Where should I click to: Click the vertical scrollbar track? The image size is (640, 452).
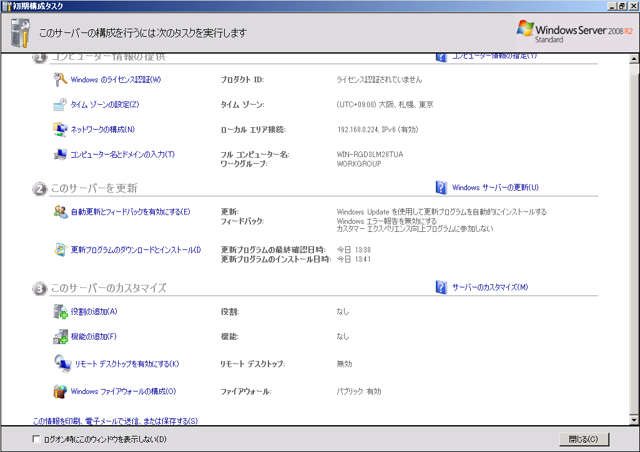(633, 239)
